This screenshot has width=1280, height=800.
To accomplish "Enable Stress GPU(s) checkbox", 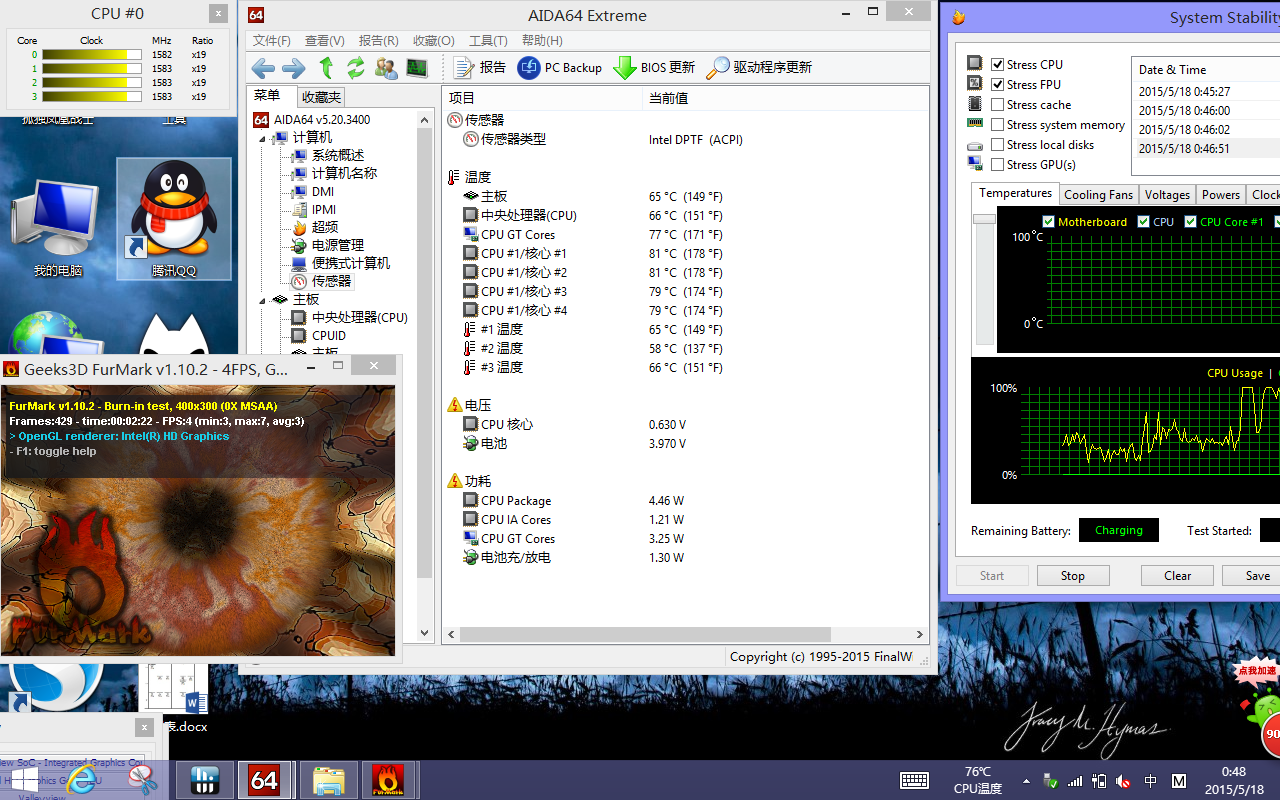I will (997, 164).
